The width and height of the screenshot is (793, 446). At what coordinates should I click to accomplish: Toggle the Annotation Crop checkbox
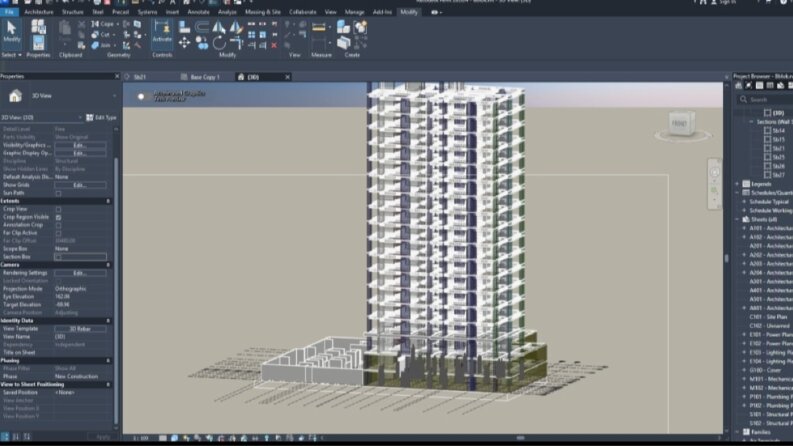click(x=58, y=226)
